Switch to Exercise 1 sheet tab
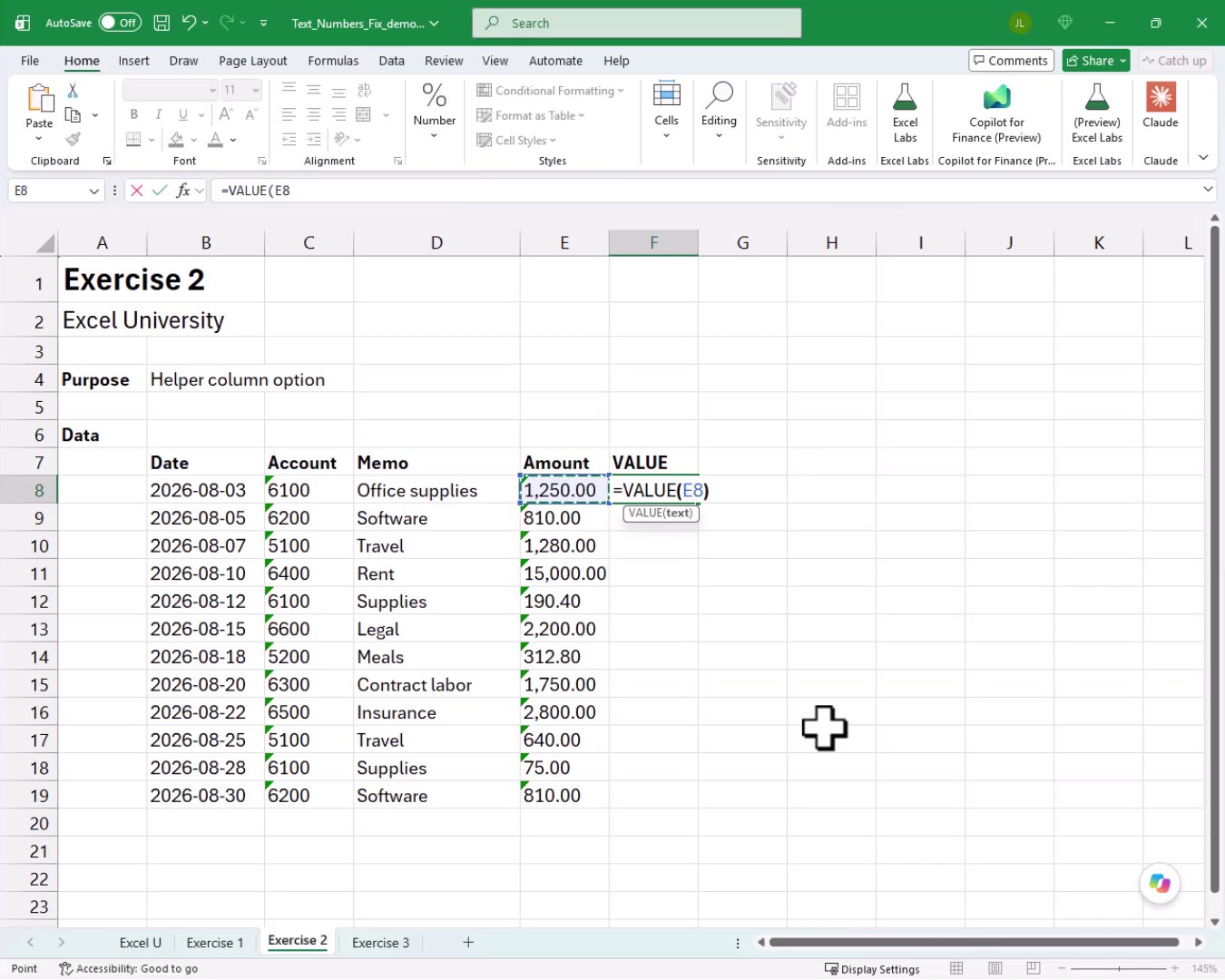 pyautogui.click(x=214, y=943)
